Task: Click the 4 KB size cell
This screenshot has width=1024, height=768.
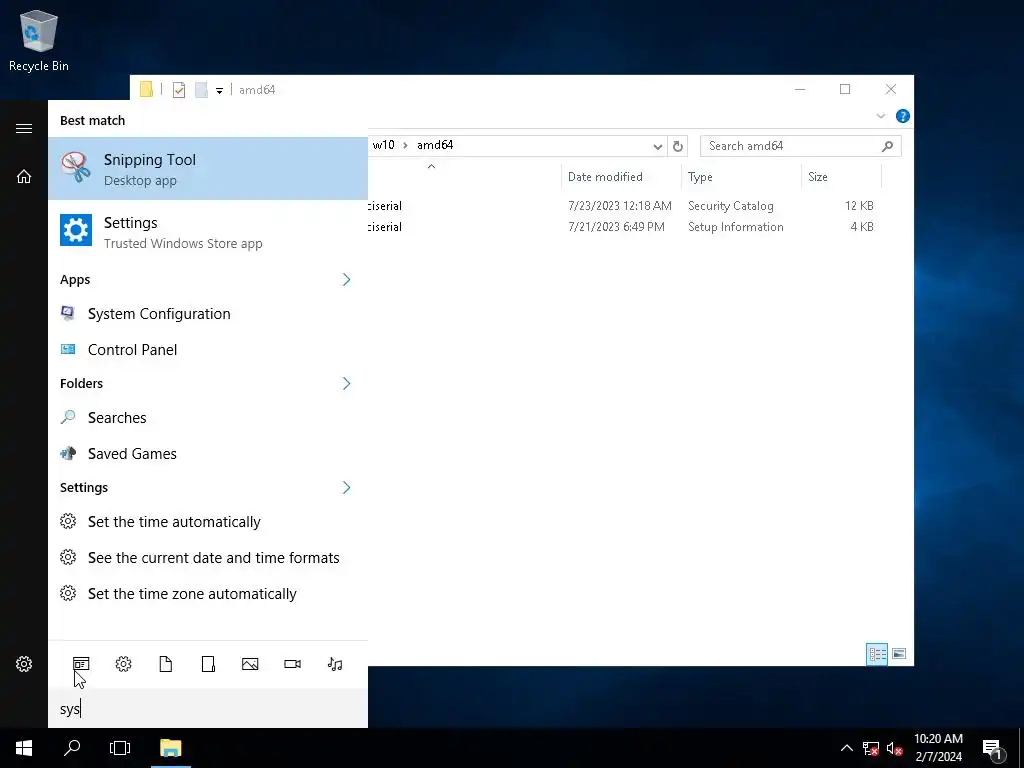Action: tap(862, 227)
